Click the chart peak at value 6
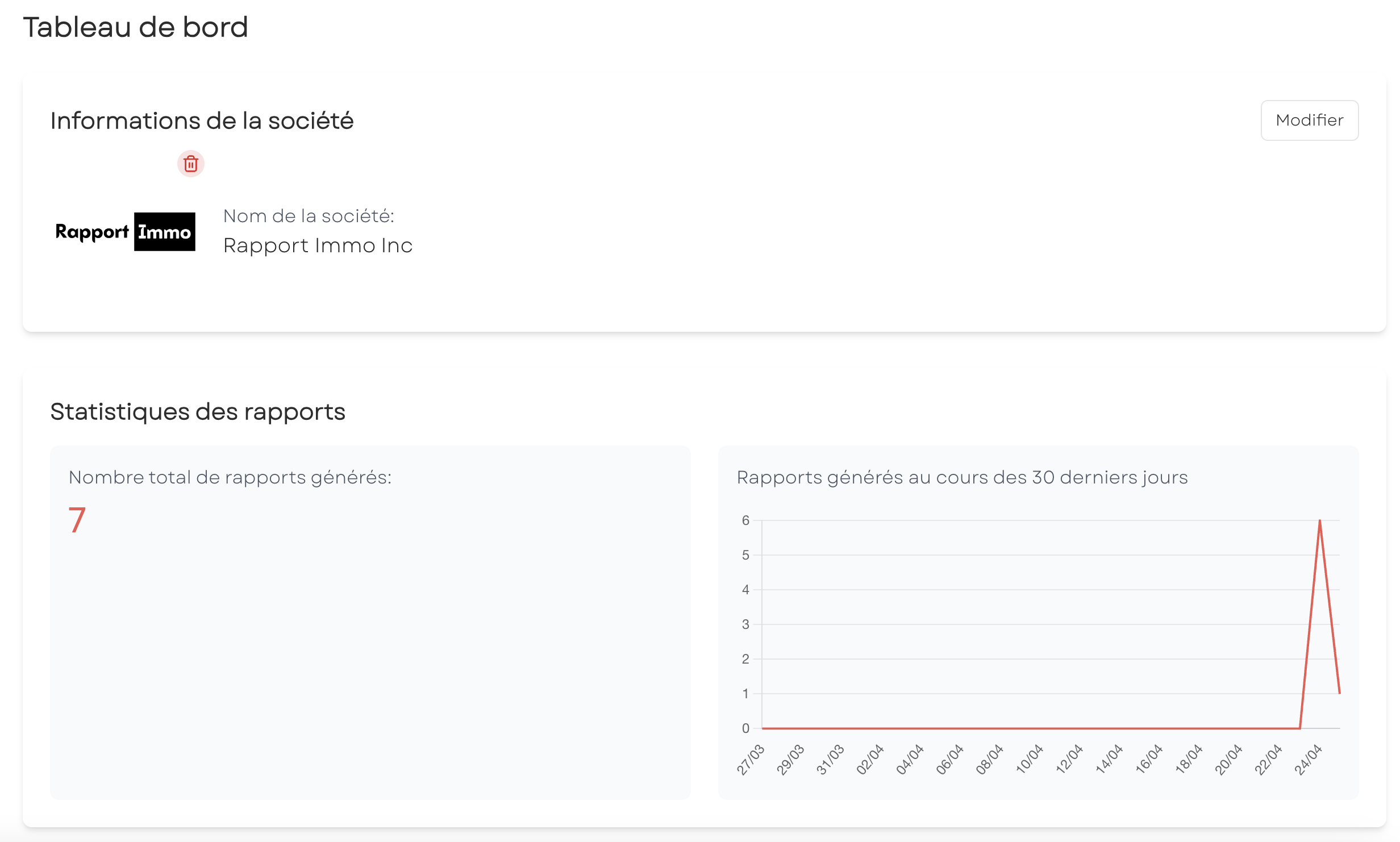The height and width of the screenshot is (842, 1400). pyautogui.click(x=1319, y=520)
